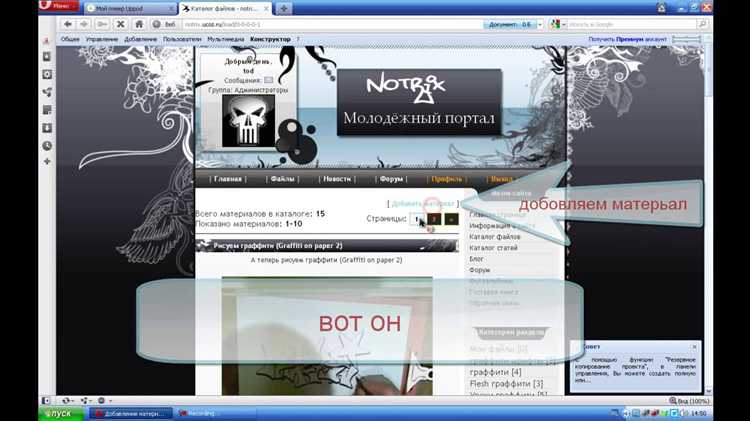This screenshot has height=421, width=750.
Task: Open the Управление admin menu
Action: (102, 39)
